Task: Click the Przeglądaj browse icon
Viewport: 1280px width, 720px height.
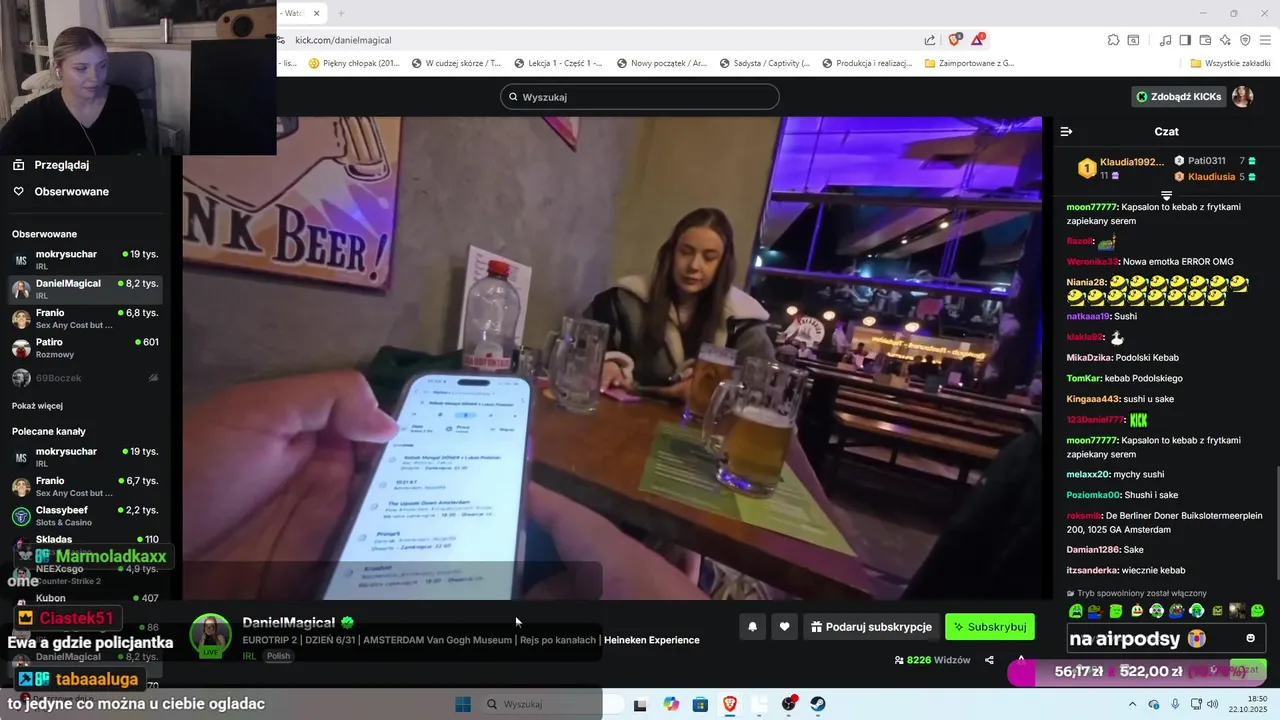Action: point(18,165)
